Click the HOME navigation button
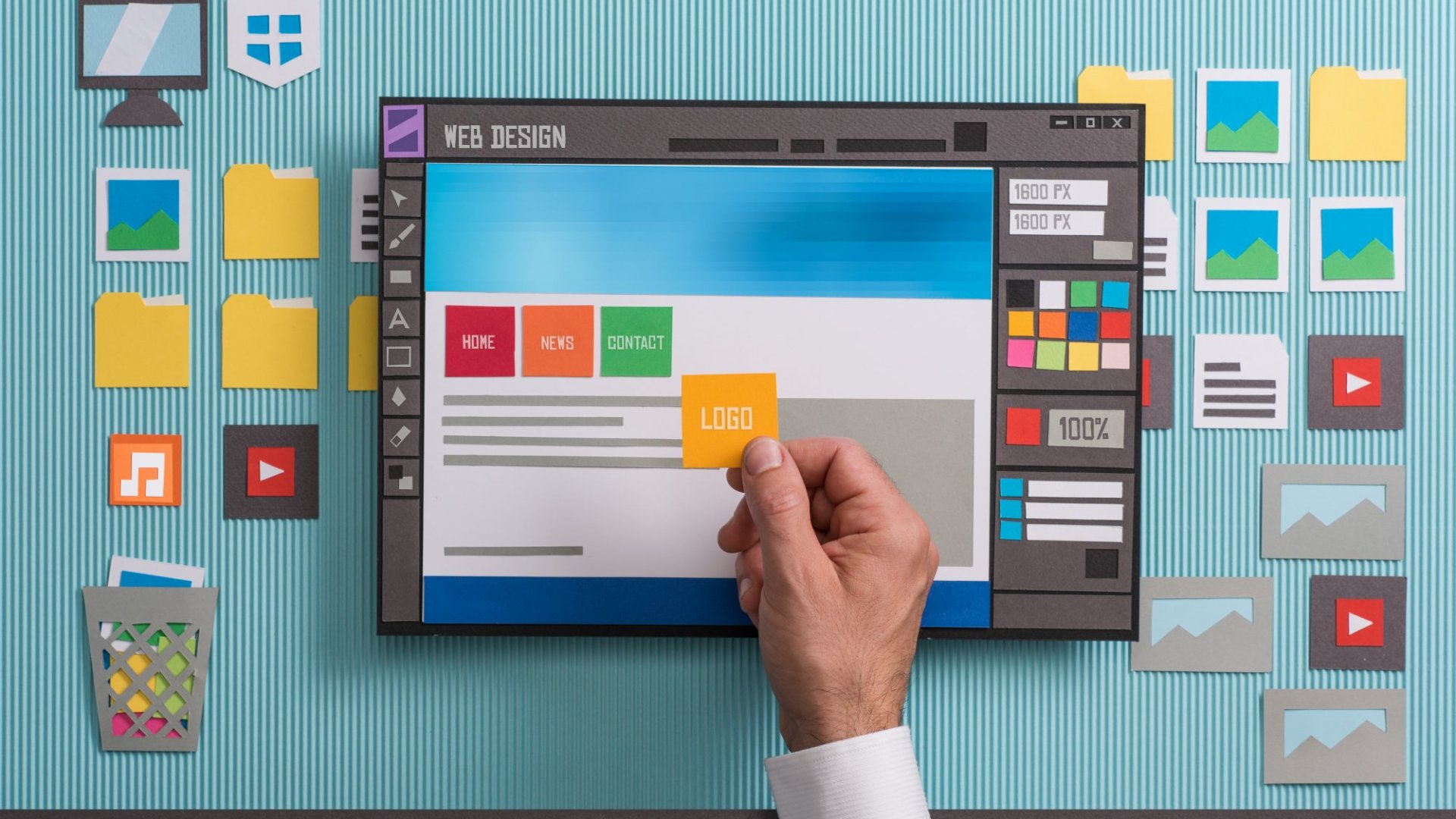 tap(477, 341)
